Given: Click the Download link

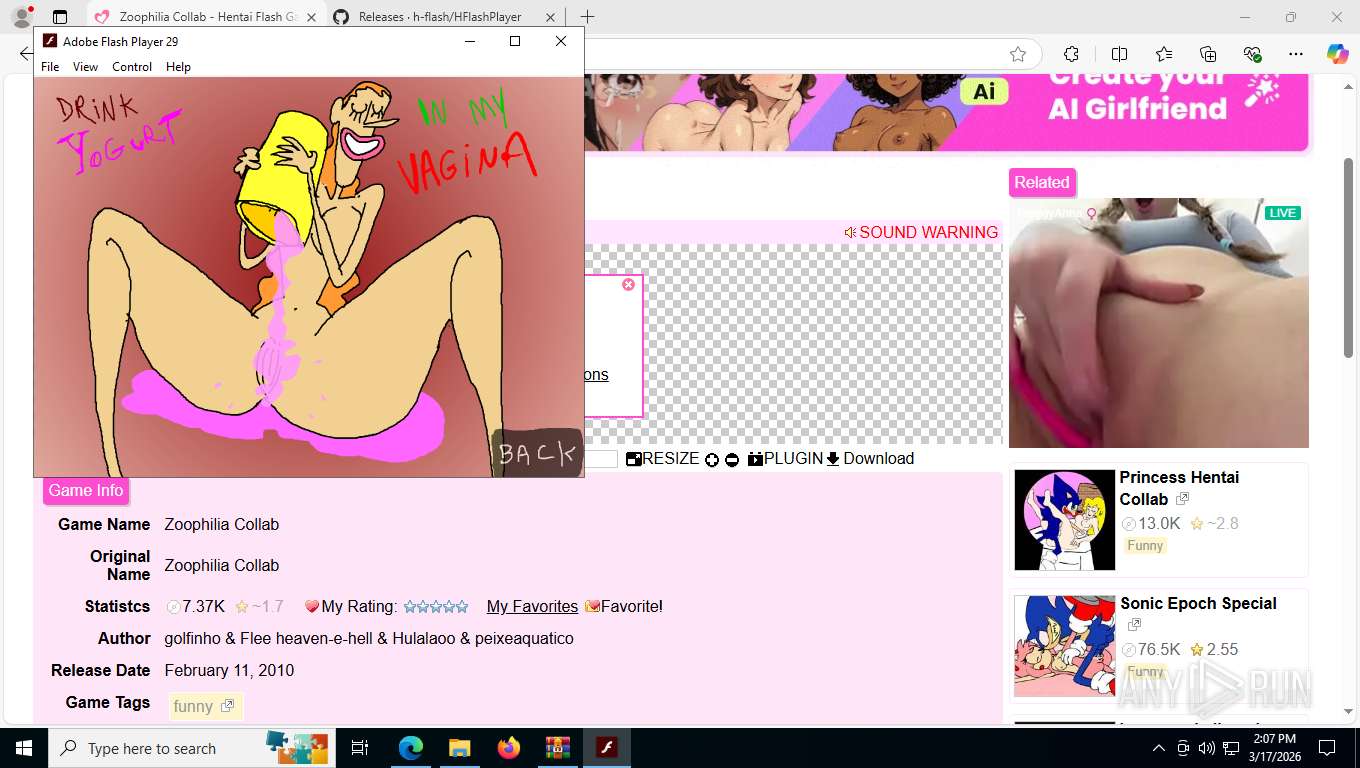Looking at the screenshot, I should point(870,458).
